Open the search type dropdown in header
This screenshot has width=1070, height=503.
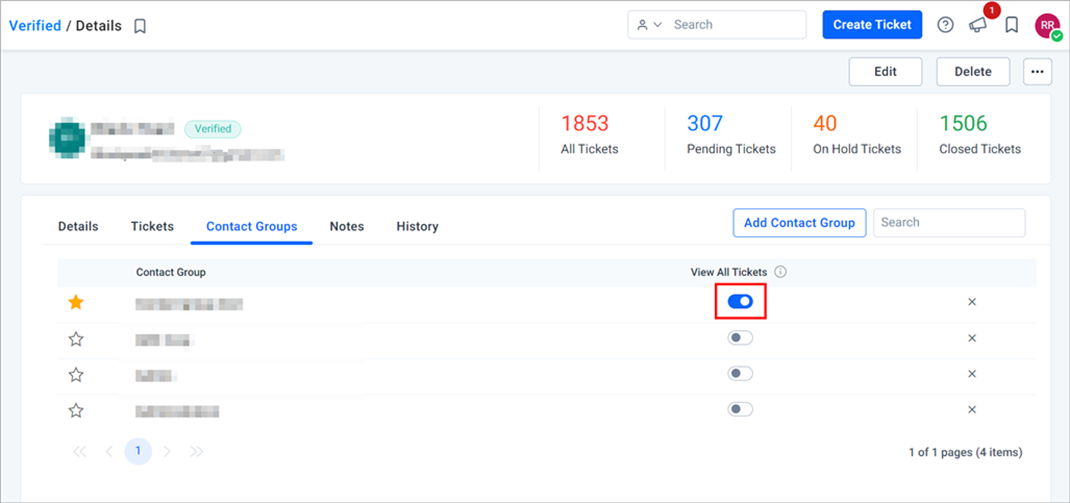coord(649,25)
